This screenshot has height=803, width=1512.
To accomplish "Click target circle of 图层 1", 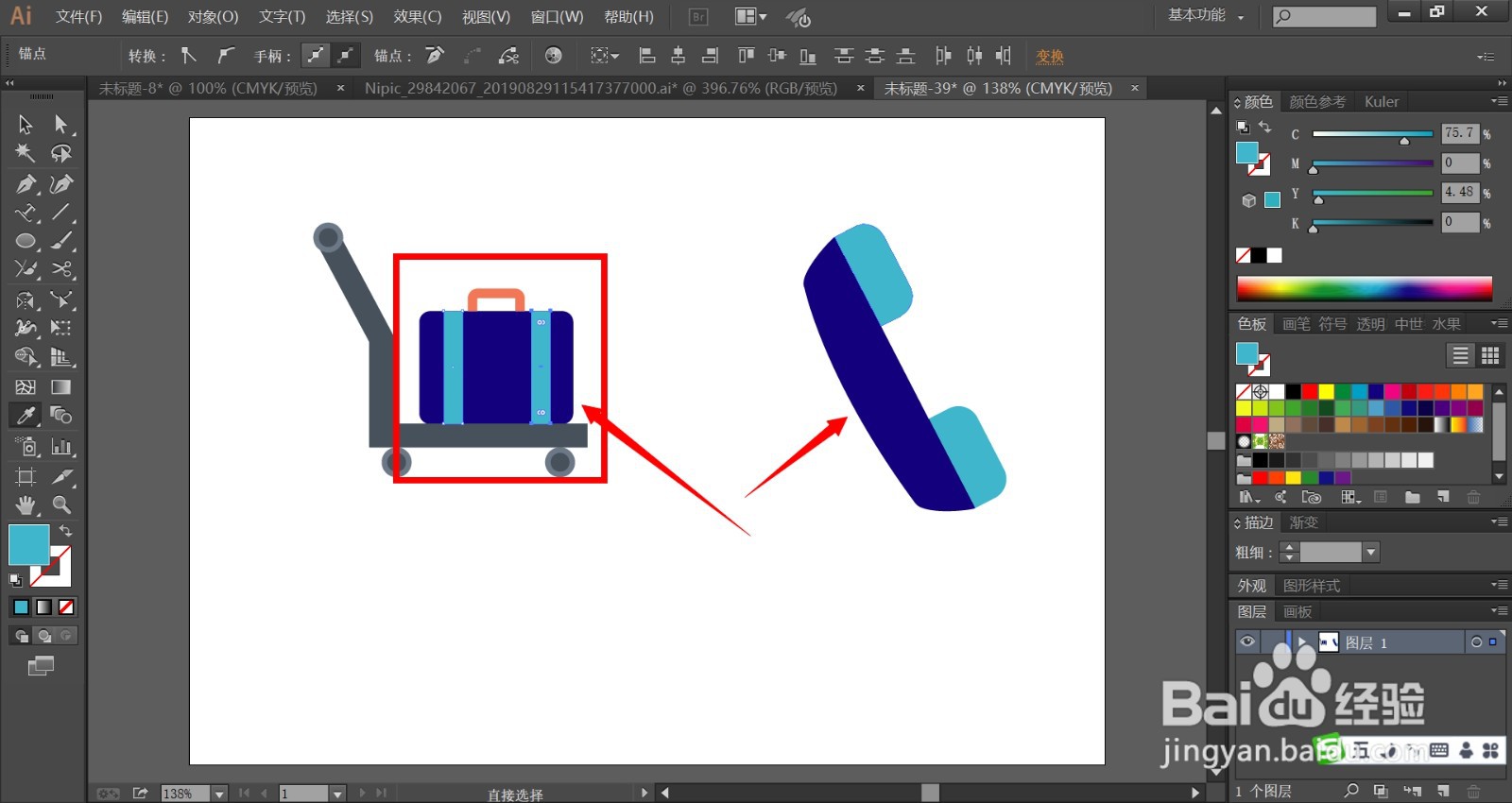I will pos(1476,642).
